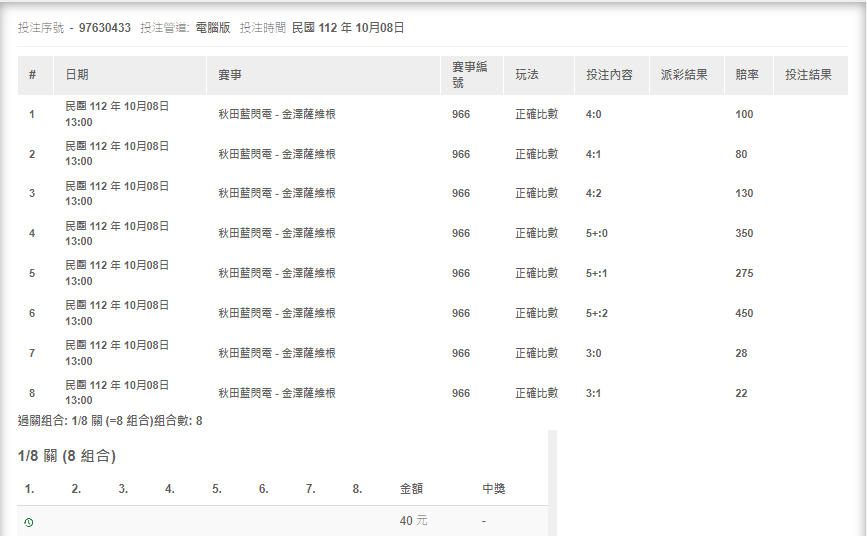Image resolution: width=867 pixels, height=536 pixels.
Task: Click the date cell in row 3
Action: pyautogui.click(x=117, y=194)
